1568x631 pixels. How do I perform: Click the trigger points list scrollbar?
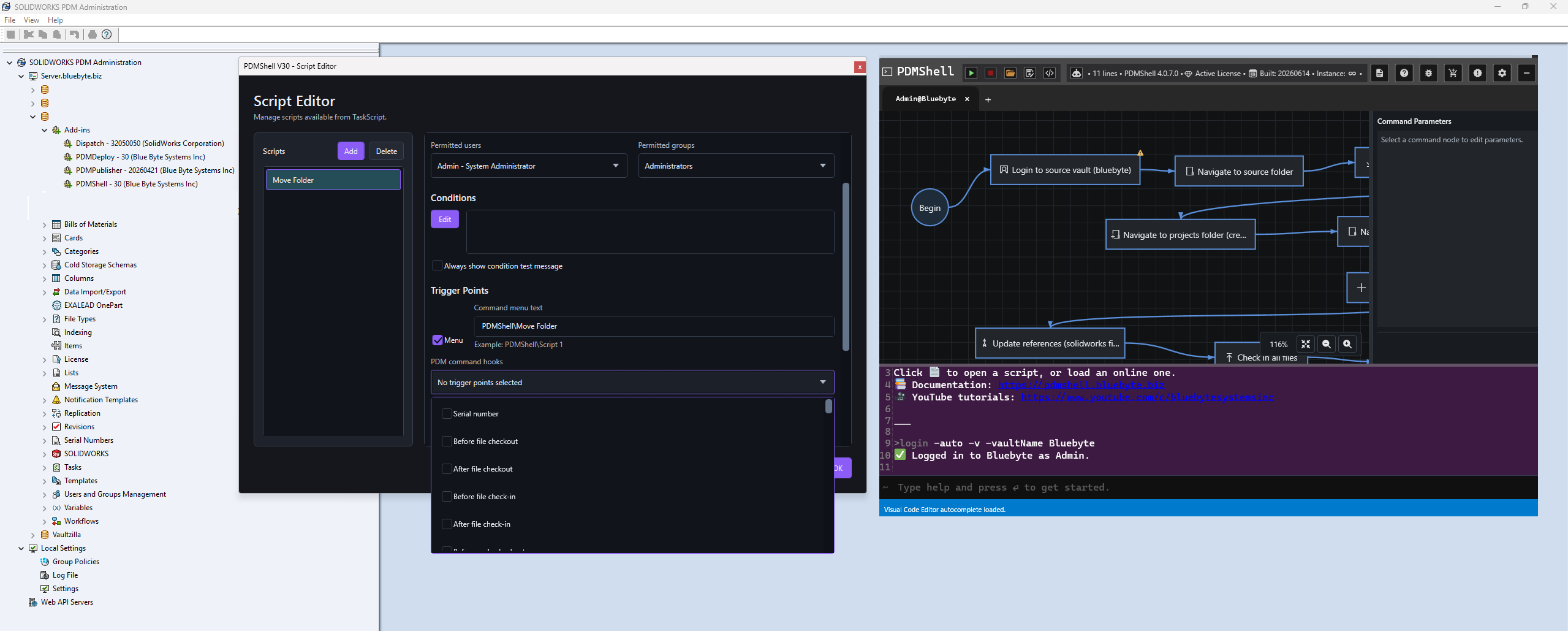(x=828, y=406)
